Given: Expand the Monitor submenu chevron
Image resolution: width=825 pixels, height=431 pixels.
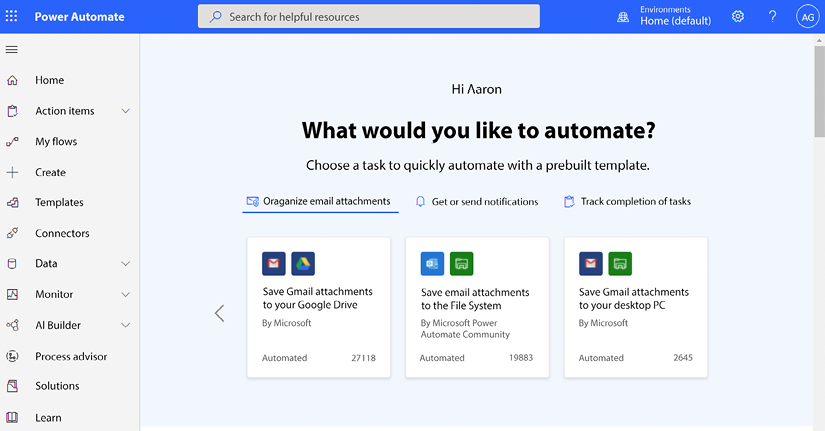Looking at the screenshot, I should (125, 295).
